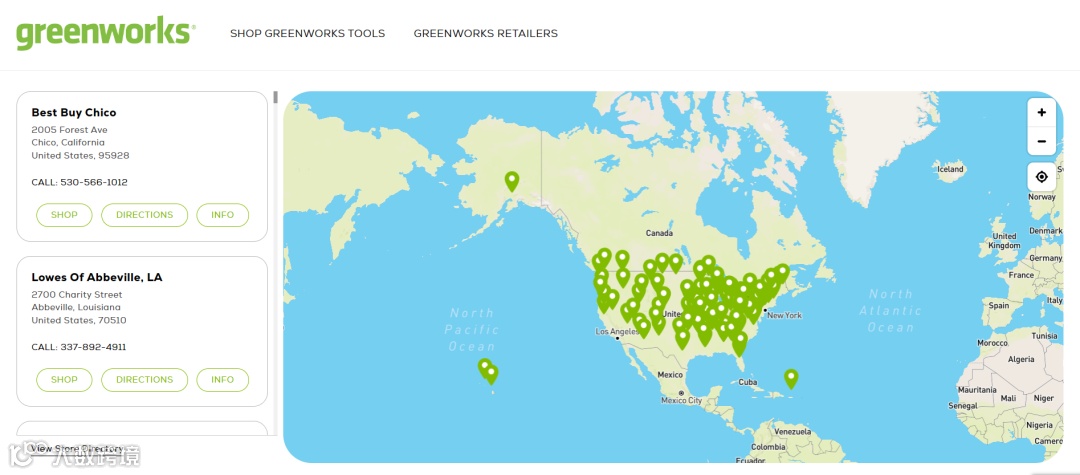Open SHOP GREENWORKS TOOLS menu
Image resolution: width=1080 pixels, height=475 pixels.
(307, 33)
